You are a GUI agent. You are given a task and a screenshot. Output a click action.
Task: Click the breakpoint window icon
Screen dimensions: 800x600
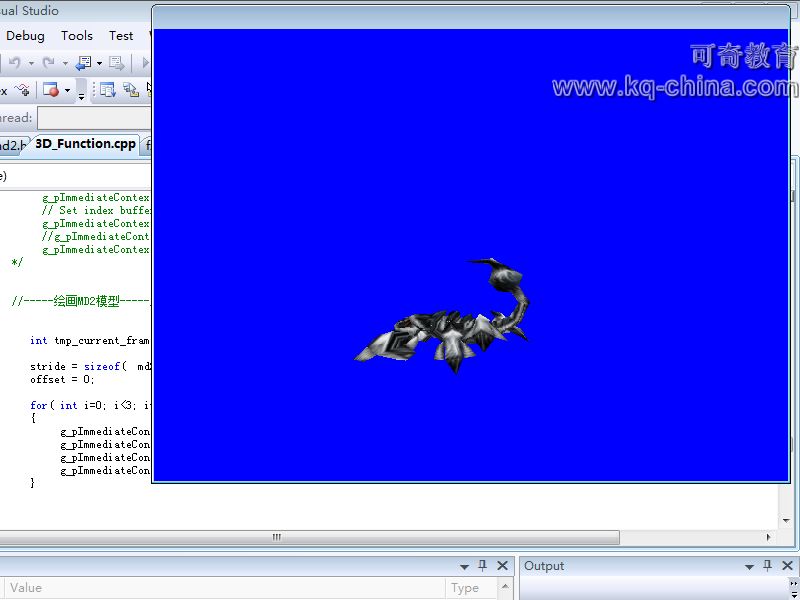[51, 91]
